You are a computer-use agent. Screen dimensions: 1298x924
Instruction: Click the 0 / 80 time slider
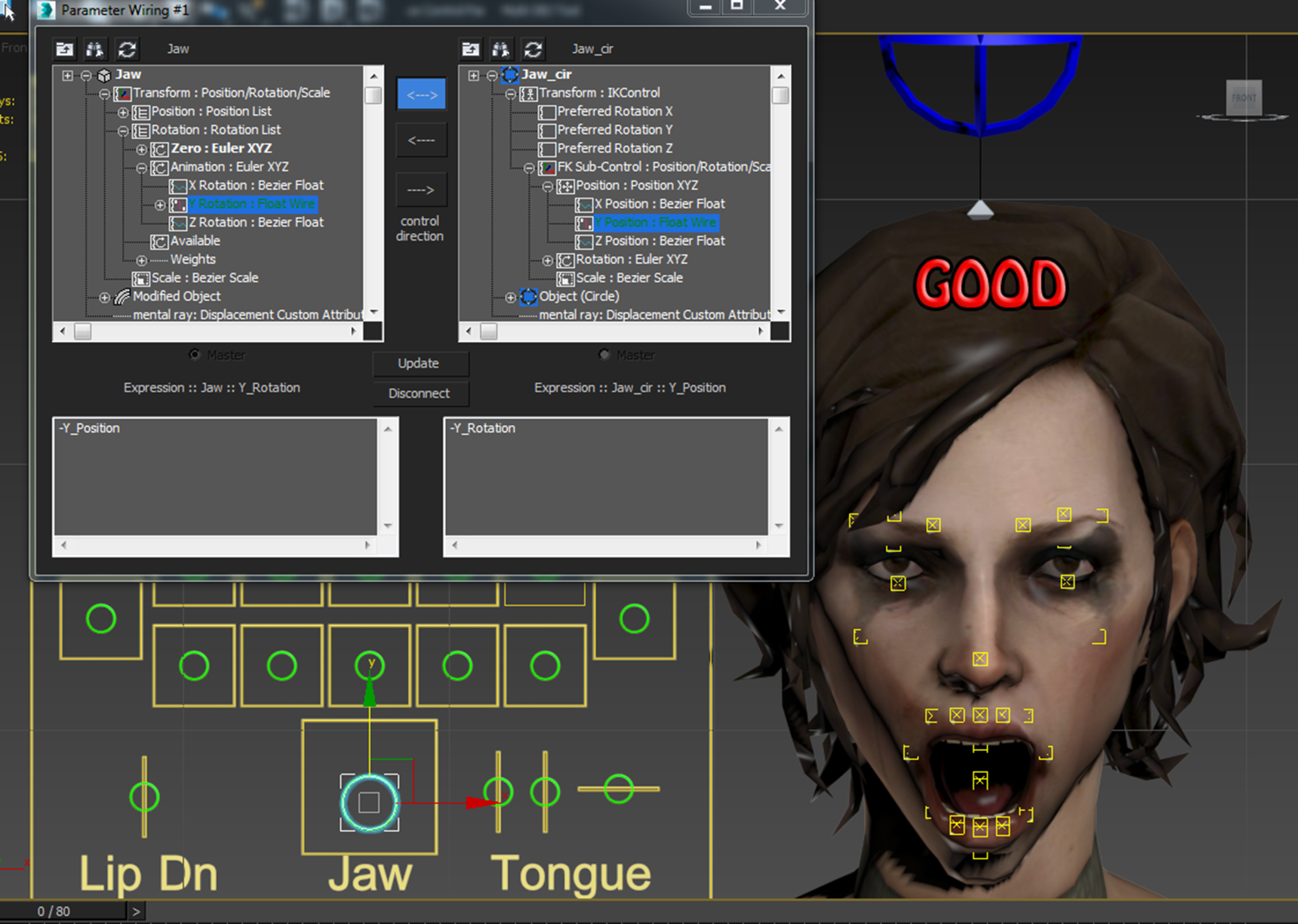click(62, 911)
